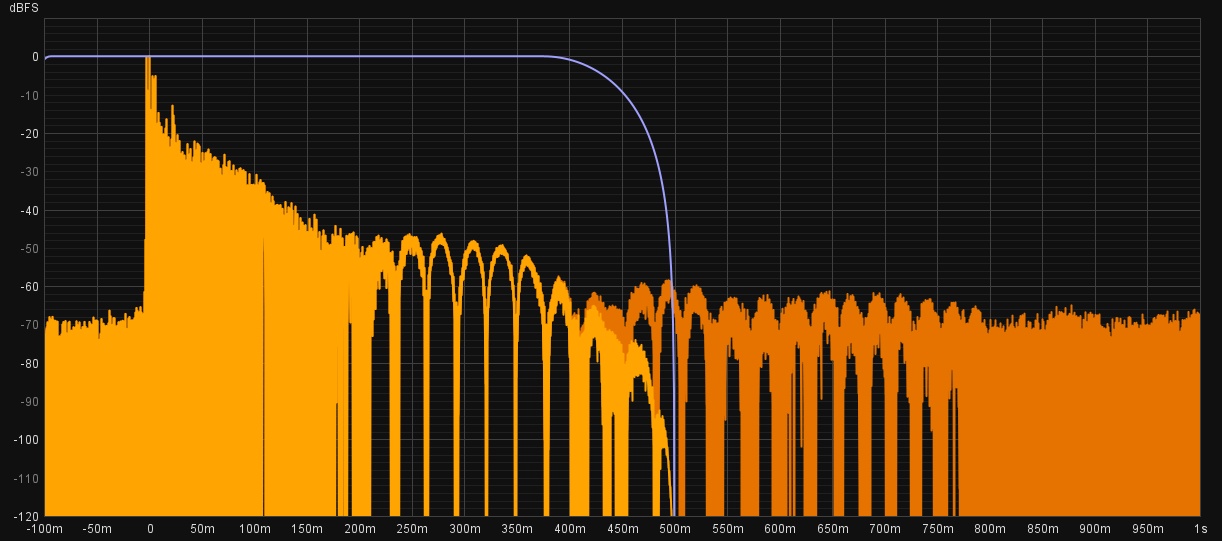The width and height of the screenshot is (1222, 541).
Task: Click the -100m time axis label
Action: point(45,529)
